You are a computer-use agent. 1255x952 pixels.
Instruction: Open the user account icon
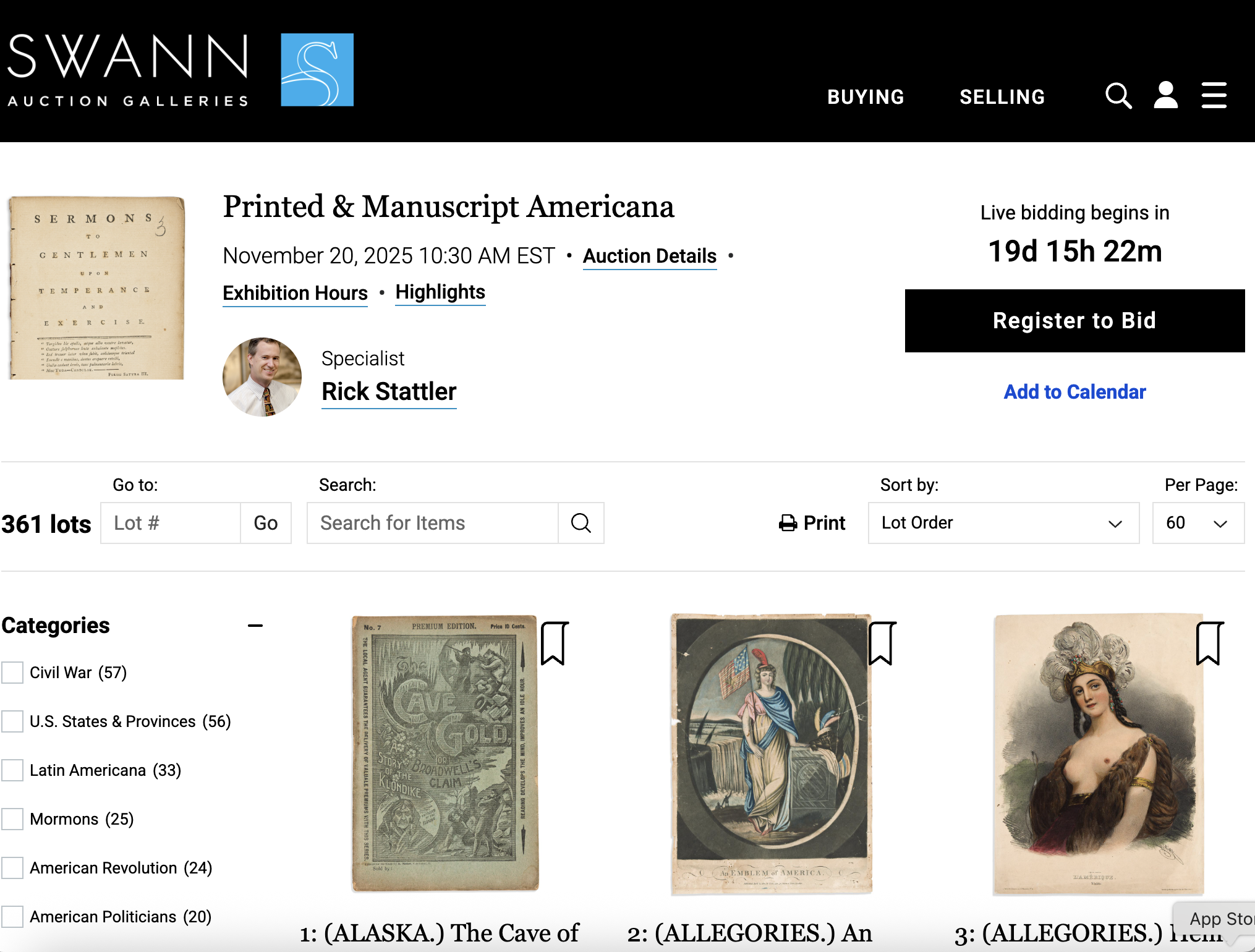click(1165, 96)
